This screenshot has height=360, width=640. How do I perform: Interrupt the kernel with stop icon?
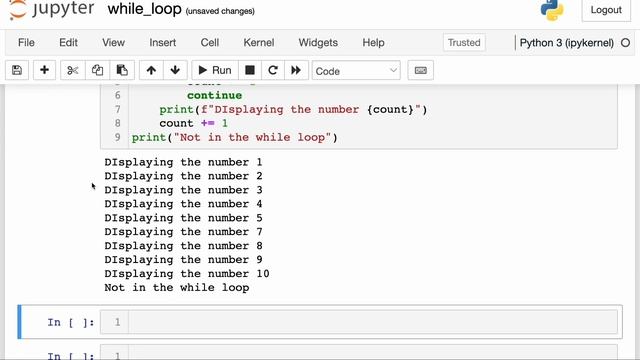(250, 70)
